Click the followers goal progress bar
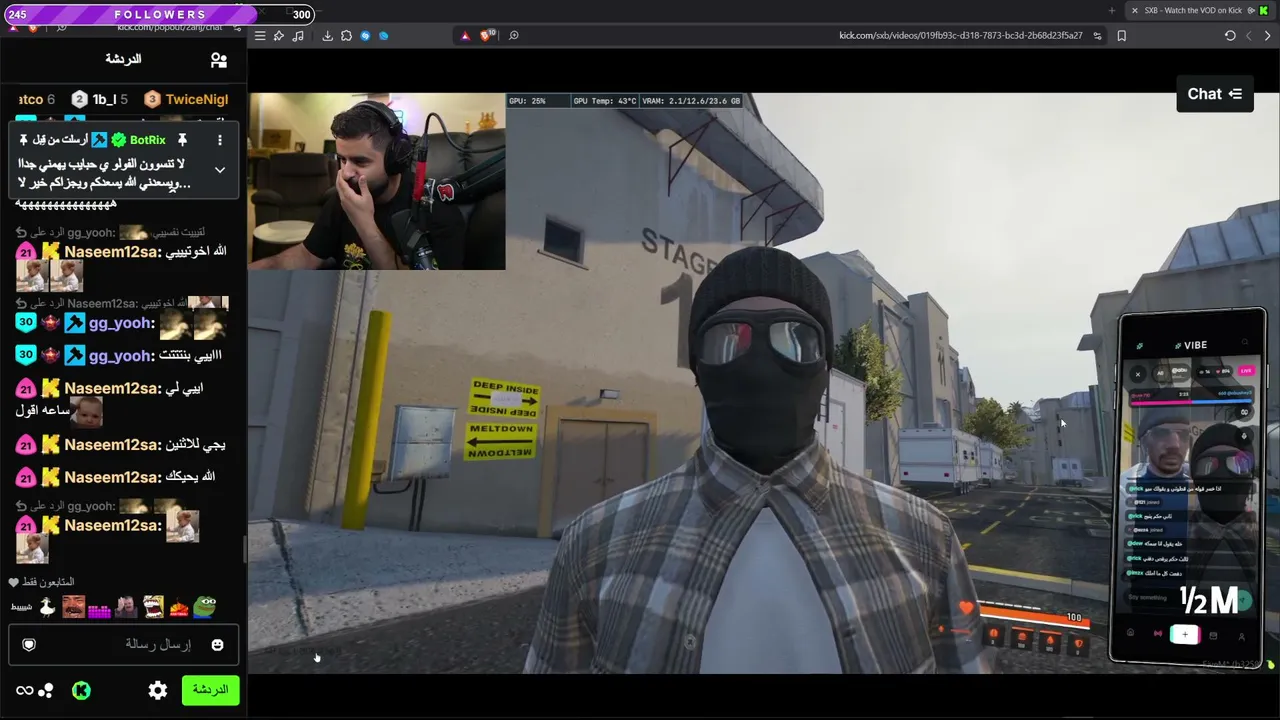Image resolution: width=1280 pixels, height=720 pixels. click(160, 14)
